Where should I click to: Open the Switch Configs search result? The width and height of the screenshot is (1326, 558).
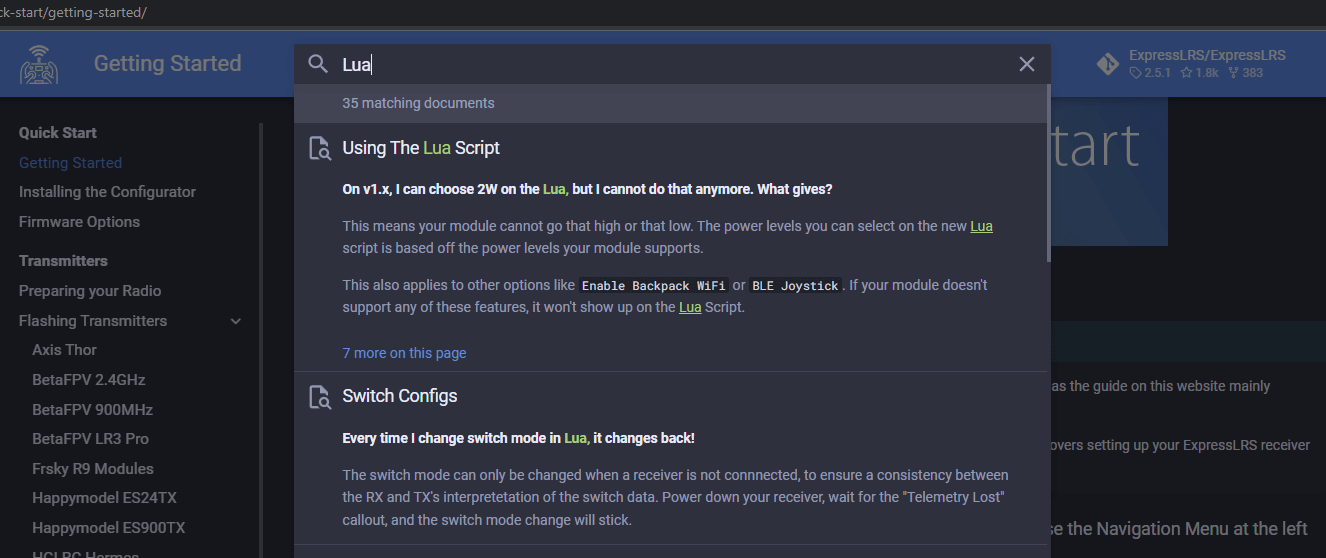(x=400, y=396)
